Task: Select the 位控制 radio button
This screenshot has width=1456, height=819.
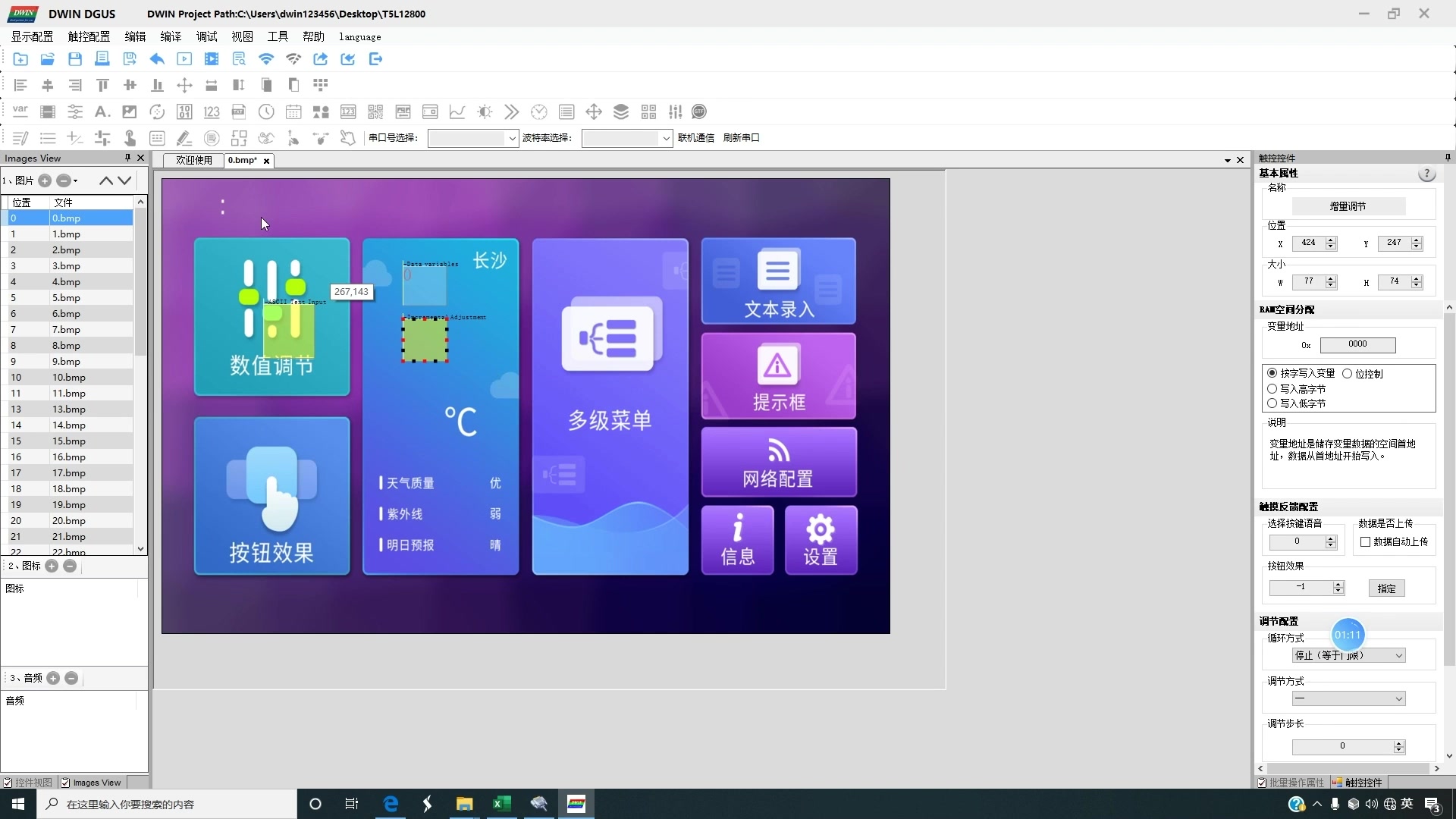Action: (1348, 374)
